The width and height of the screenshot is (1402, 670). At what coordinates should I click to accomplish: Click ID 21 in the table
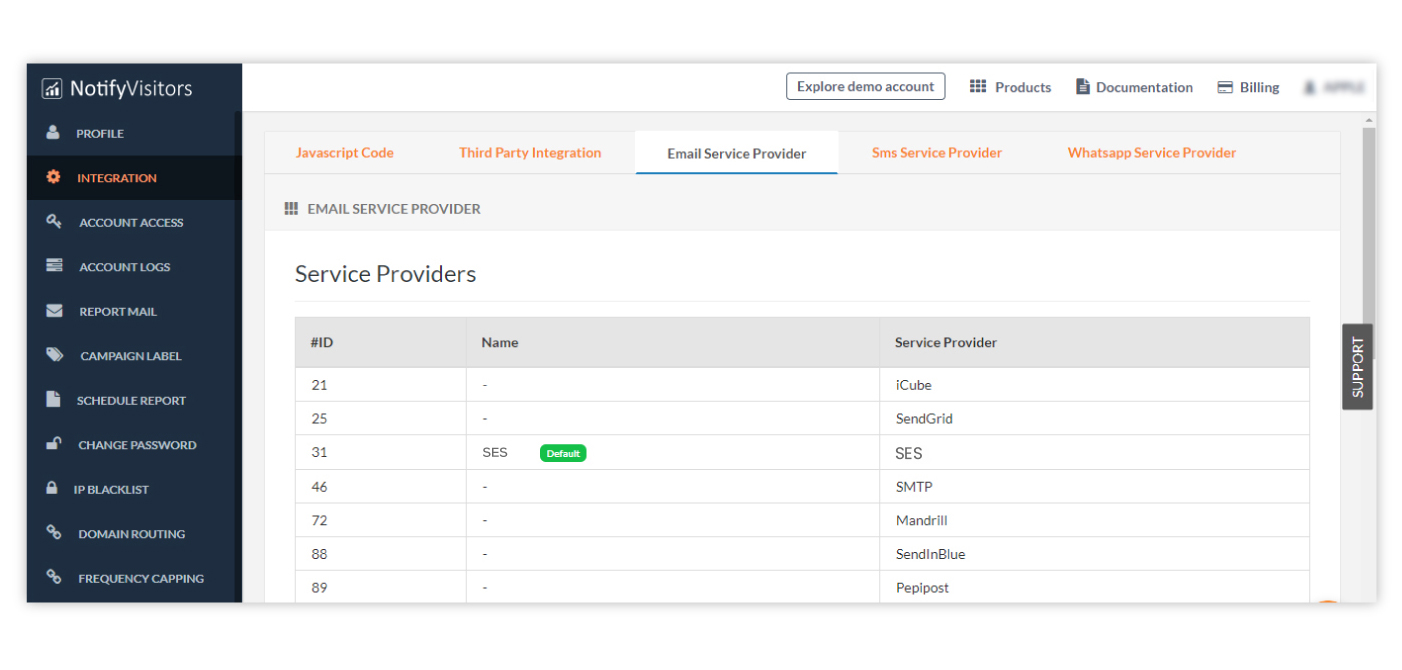(x=319, y=385)
